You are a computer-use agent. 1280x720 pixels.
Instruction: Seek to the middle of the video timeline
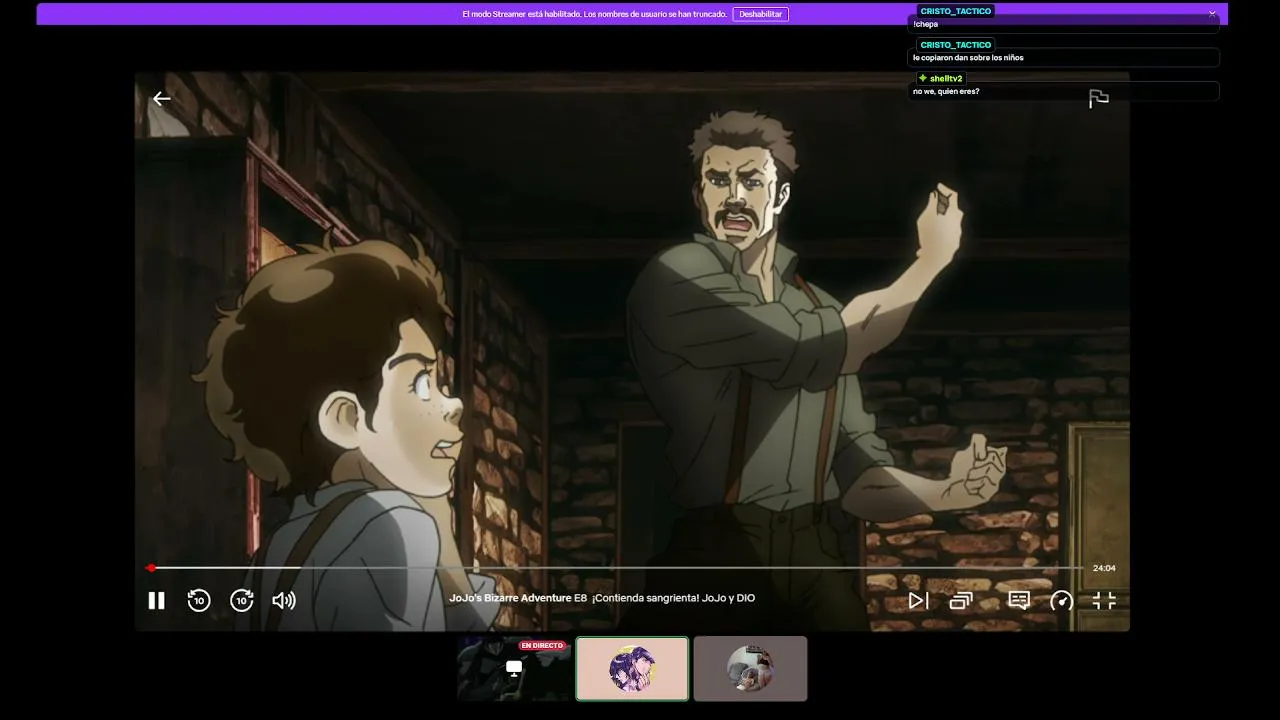pyautogui.click(x=616, y=568)
